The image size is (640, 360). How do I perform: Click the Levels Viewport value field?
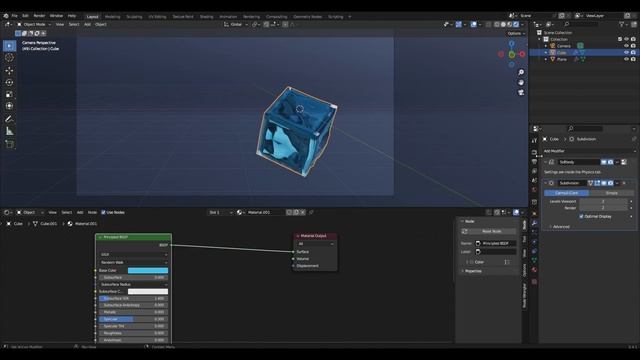(x=603, y=201)
